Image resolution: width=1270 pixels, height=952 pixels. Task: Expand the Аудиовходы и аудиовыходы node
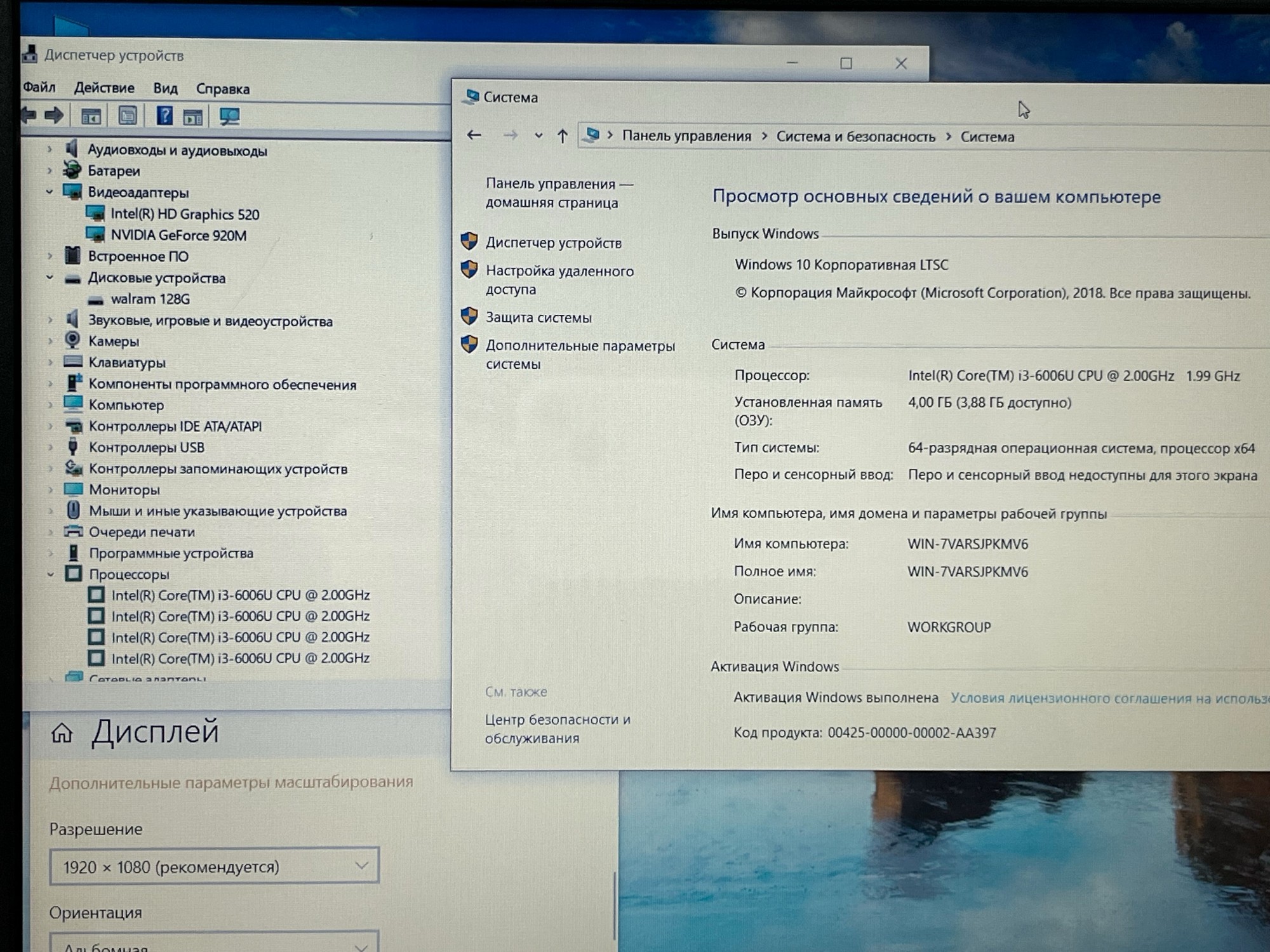(50, 150)
